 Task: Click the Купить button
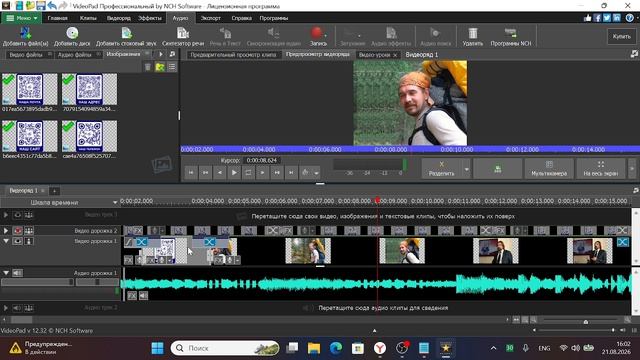[x=621, y=36]
